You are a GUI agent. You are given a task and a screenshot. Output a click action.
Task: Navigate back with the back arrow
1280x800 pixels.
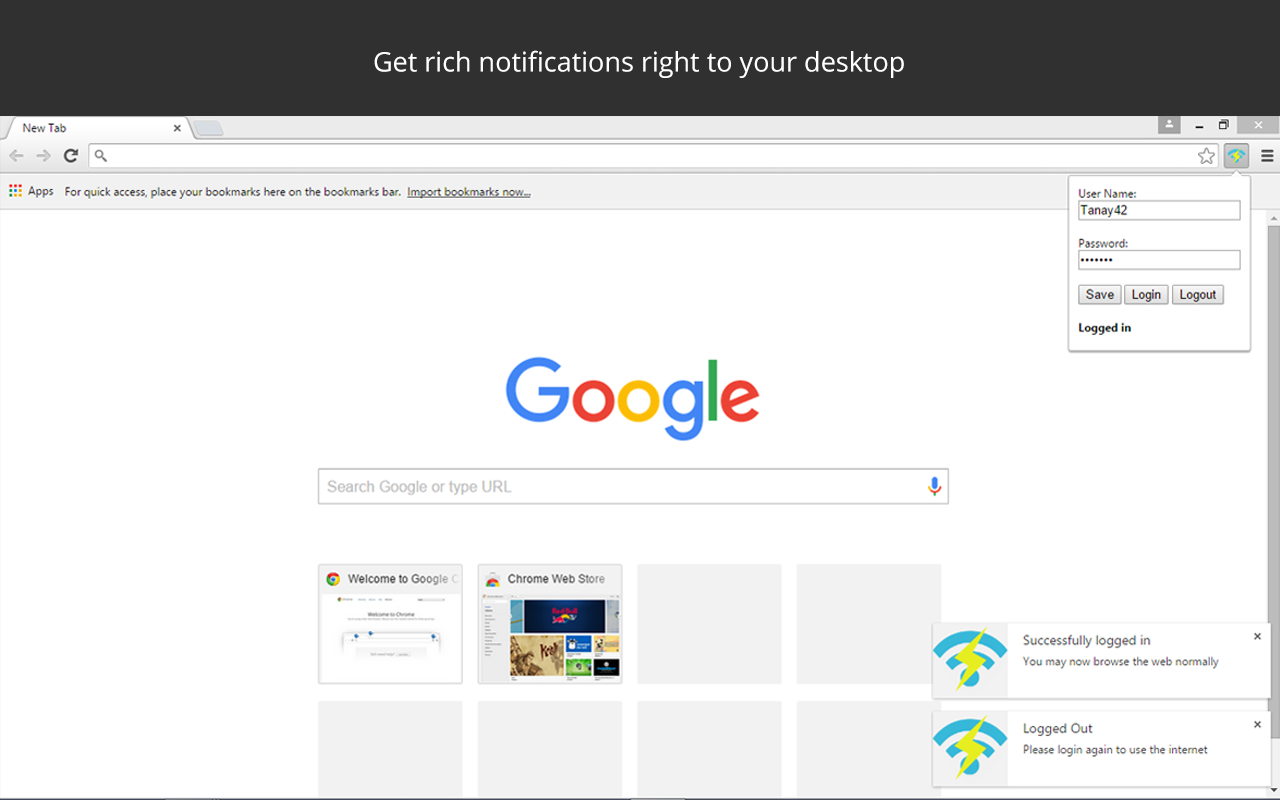(x=16, y=156)
